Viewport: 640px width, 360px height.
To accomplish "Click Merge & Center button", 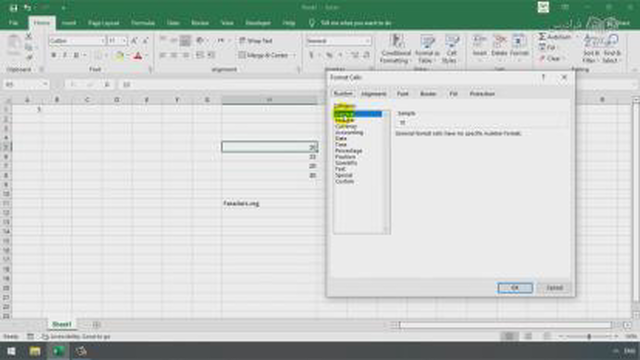I will (x=264, y=55).
